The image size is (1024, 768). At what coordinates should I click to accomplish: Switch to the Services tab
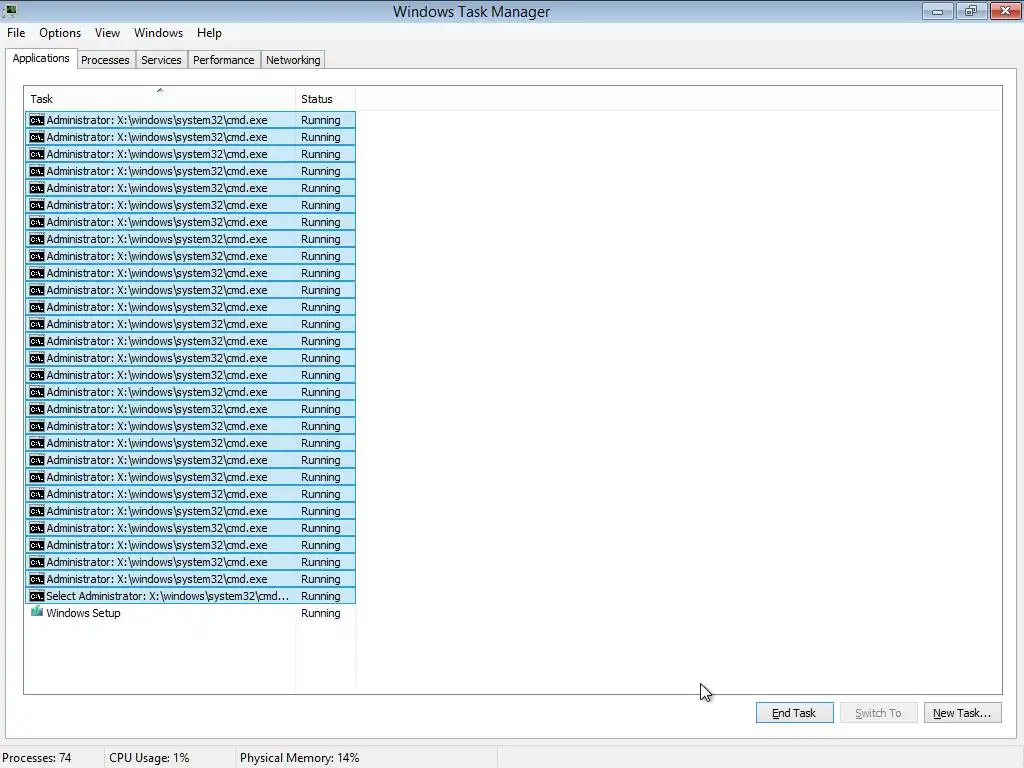[x=161, y=60]
